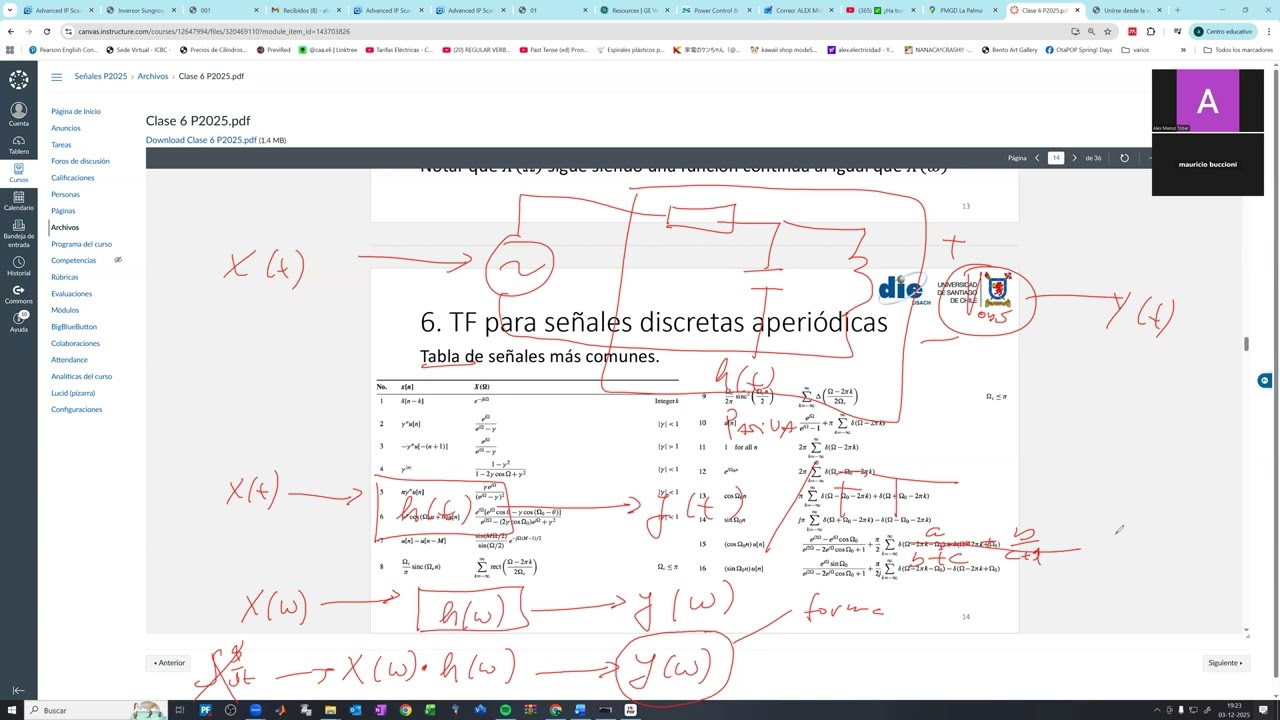The width and height of the screenshot is (1280, 720).
Task: Click the Anterior button
Action: click(169, 663)
